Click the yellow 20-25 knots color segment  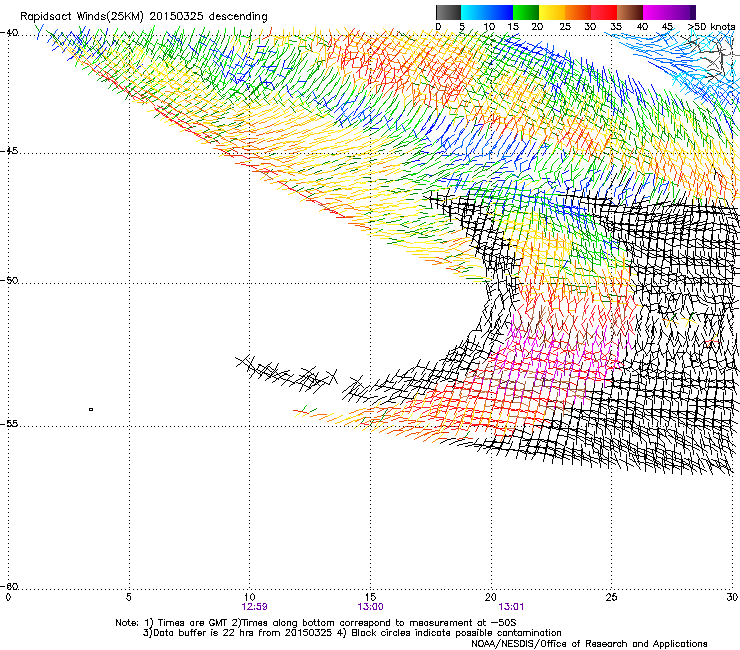552,12
